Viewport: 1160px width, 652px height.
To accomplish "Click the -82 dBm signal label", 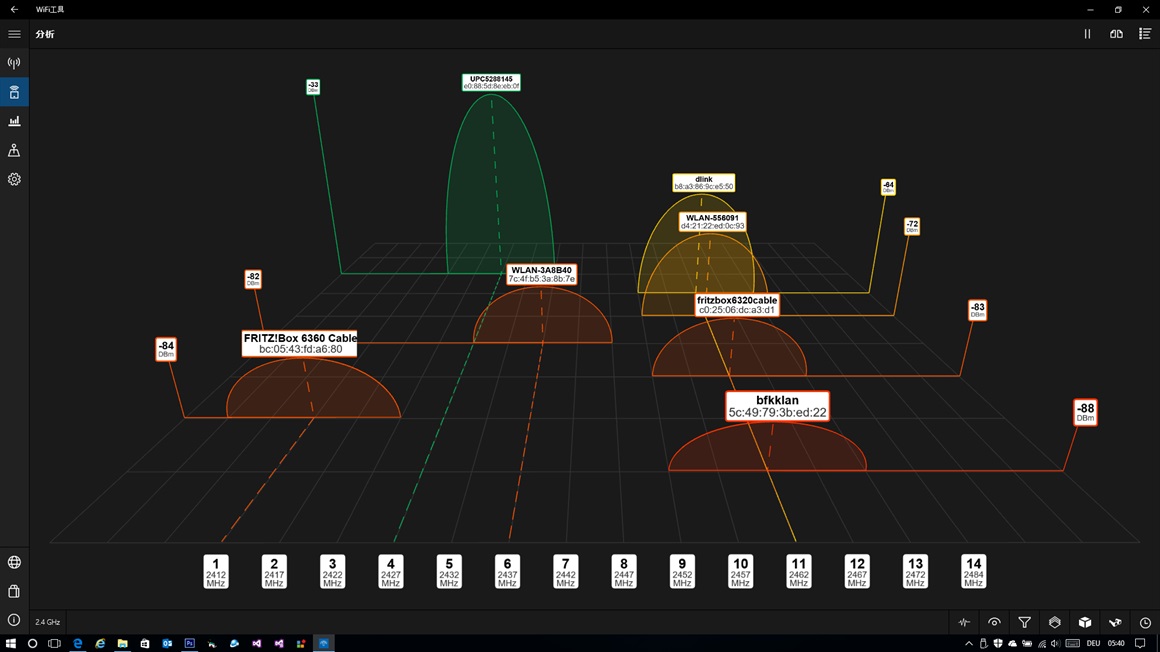I will tap(253, 279).
